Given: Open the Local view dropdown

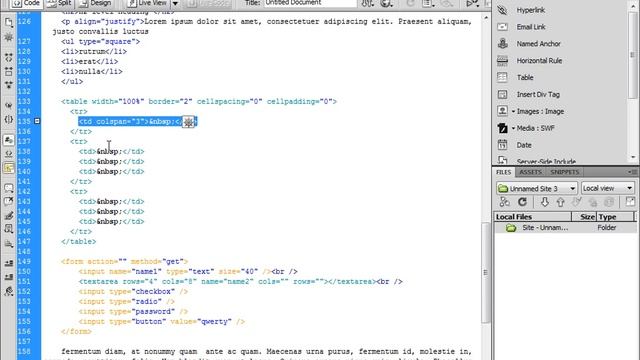Looking at the screenshot, I should tap(608, 188).
